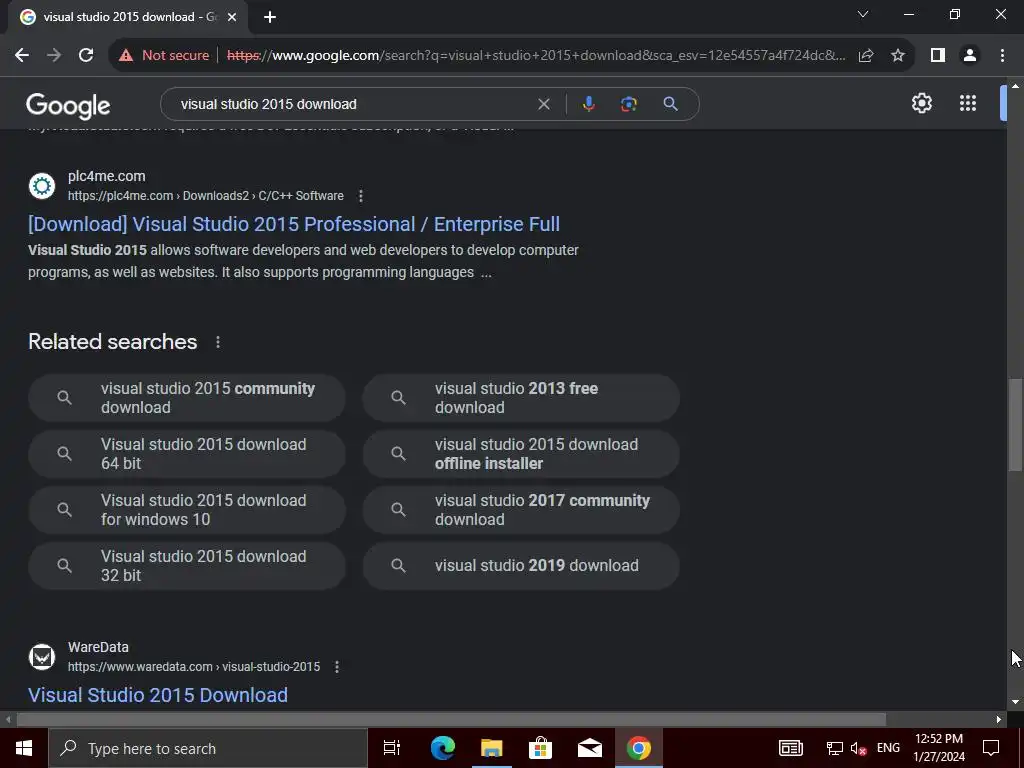The width and height of the screenshot is (1024, 768).
Task: Open more options for the WareData result
Action: [336, 667]
